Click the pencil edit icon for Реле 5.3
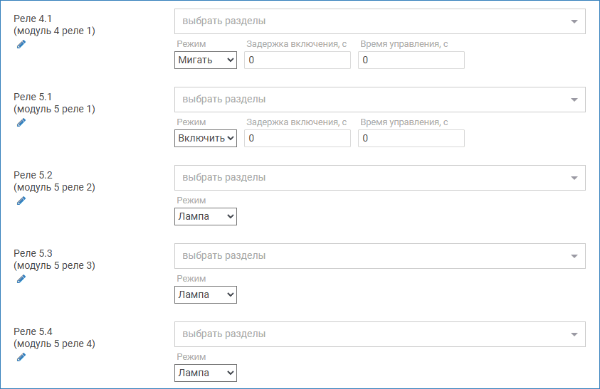The width and height of the screenshot is (600, 389). click(x=21, y=279)
